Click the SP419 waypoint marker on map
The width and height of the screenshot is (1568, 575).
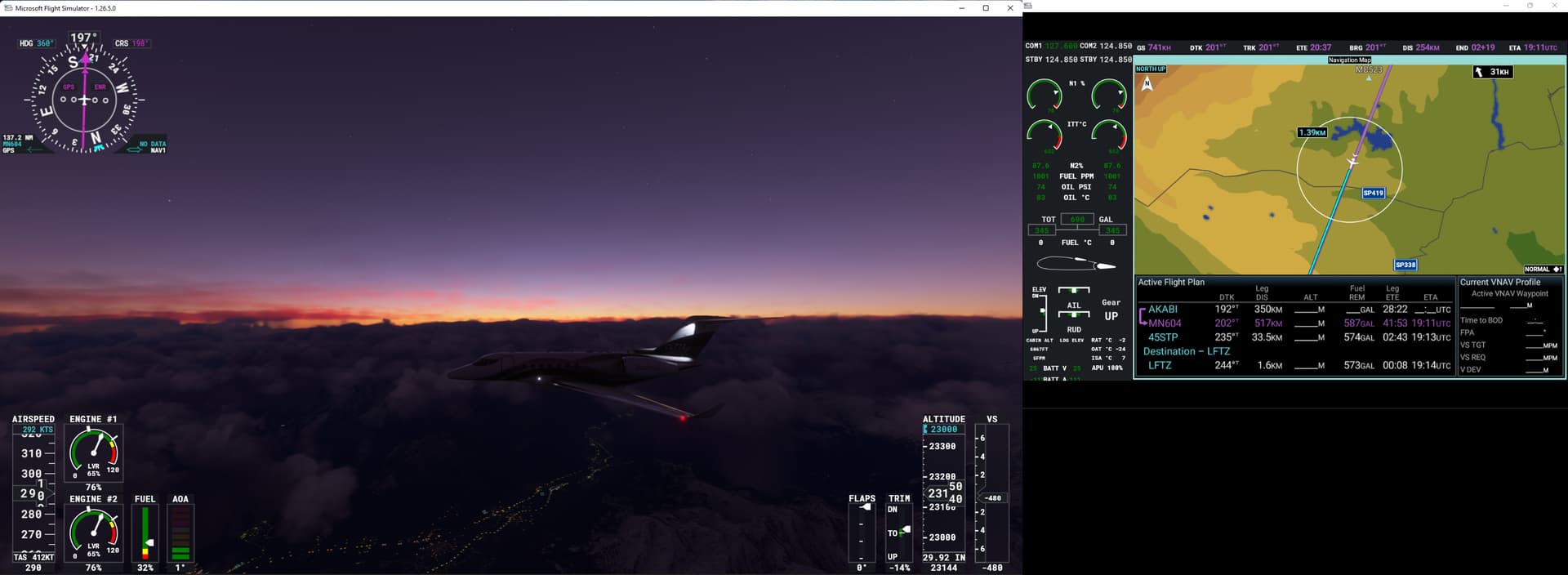pos(1374,193)
